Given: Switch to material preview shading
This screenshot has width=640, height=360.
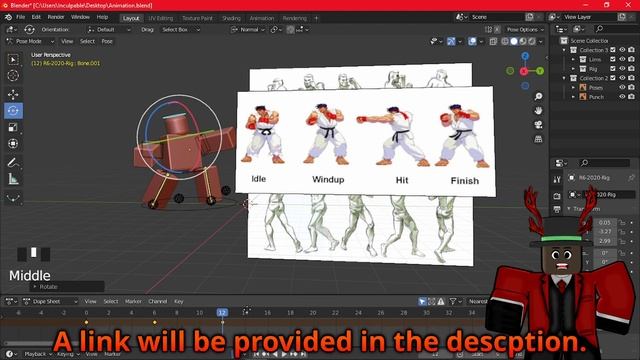Looking at the screenshot, I should tap(523, 41).
